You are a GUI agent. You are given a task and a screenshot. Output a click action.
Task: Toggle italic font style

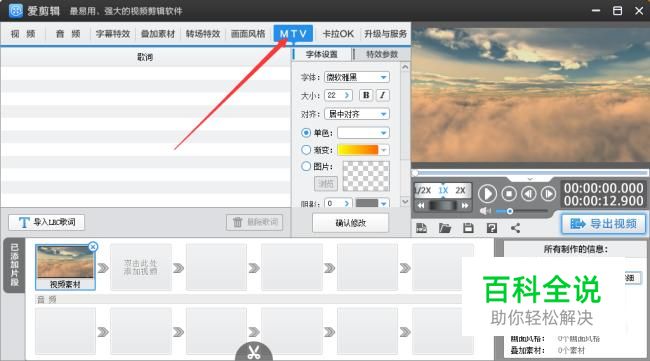click(x=382, y=95)
